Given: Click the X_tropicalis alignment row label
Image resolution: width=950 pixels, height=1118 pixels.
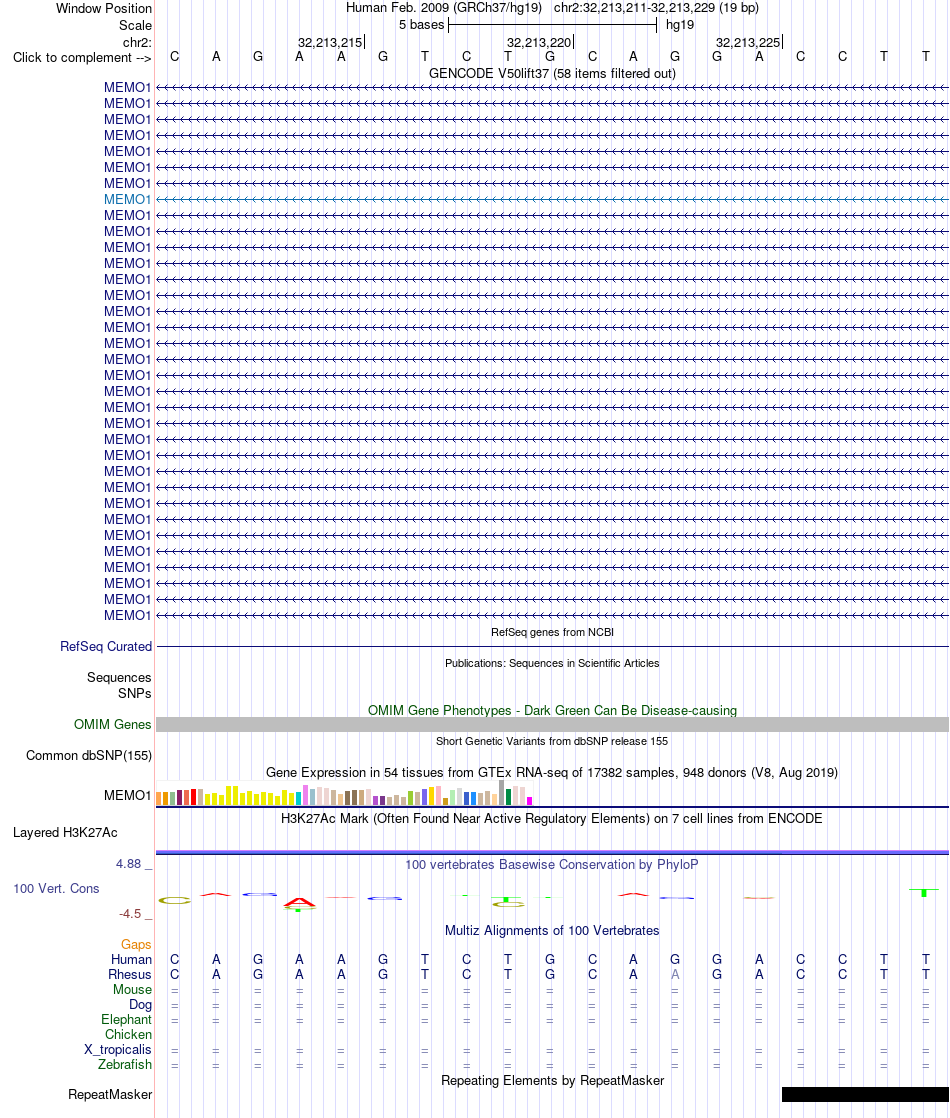Looking at the screenshot, I should coord(118,1050).
